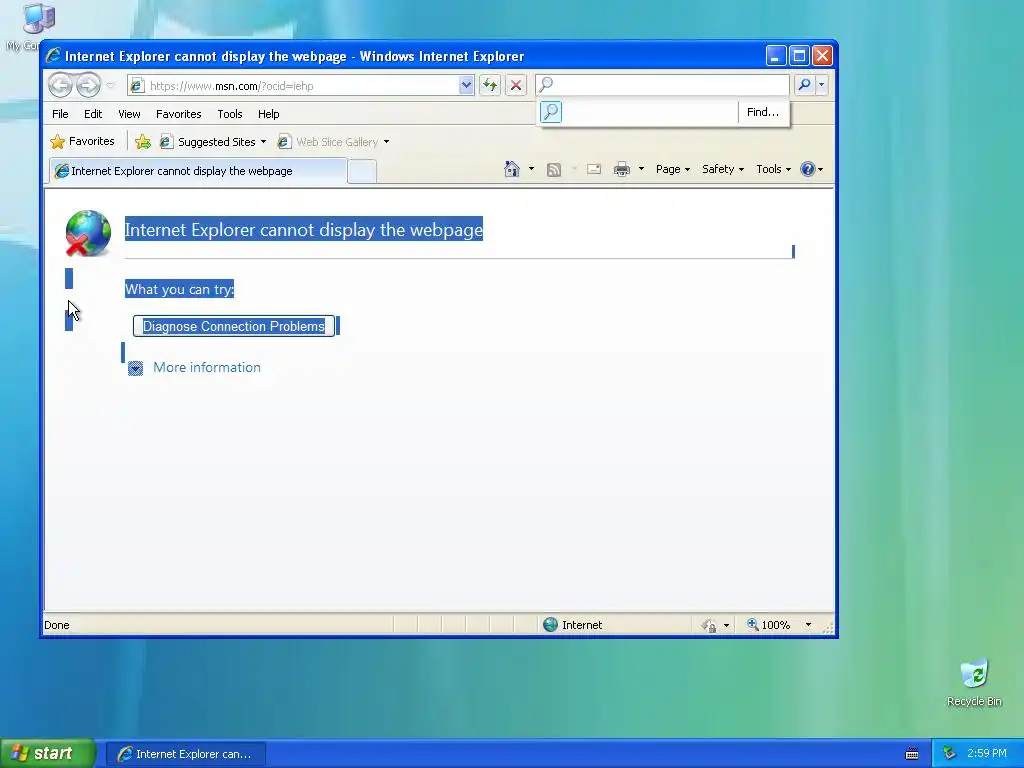1024x768 pixels.
Task: Go forward with the Forward arrow button
Action: tap(88, 85)
